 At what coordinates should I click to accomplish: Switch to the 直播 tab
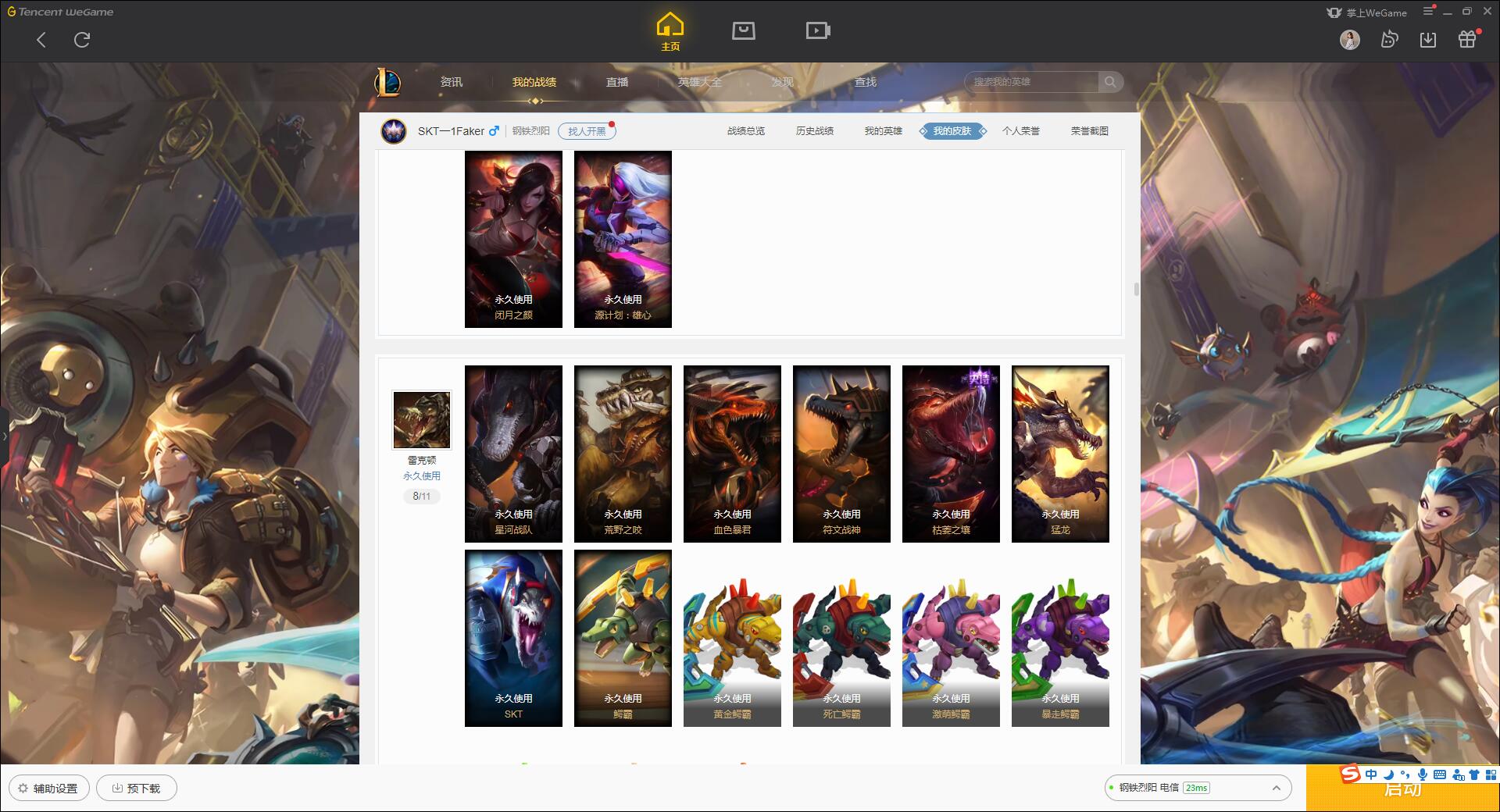(x=617, y=82)
